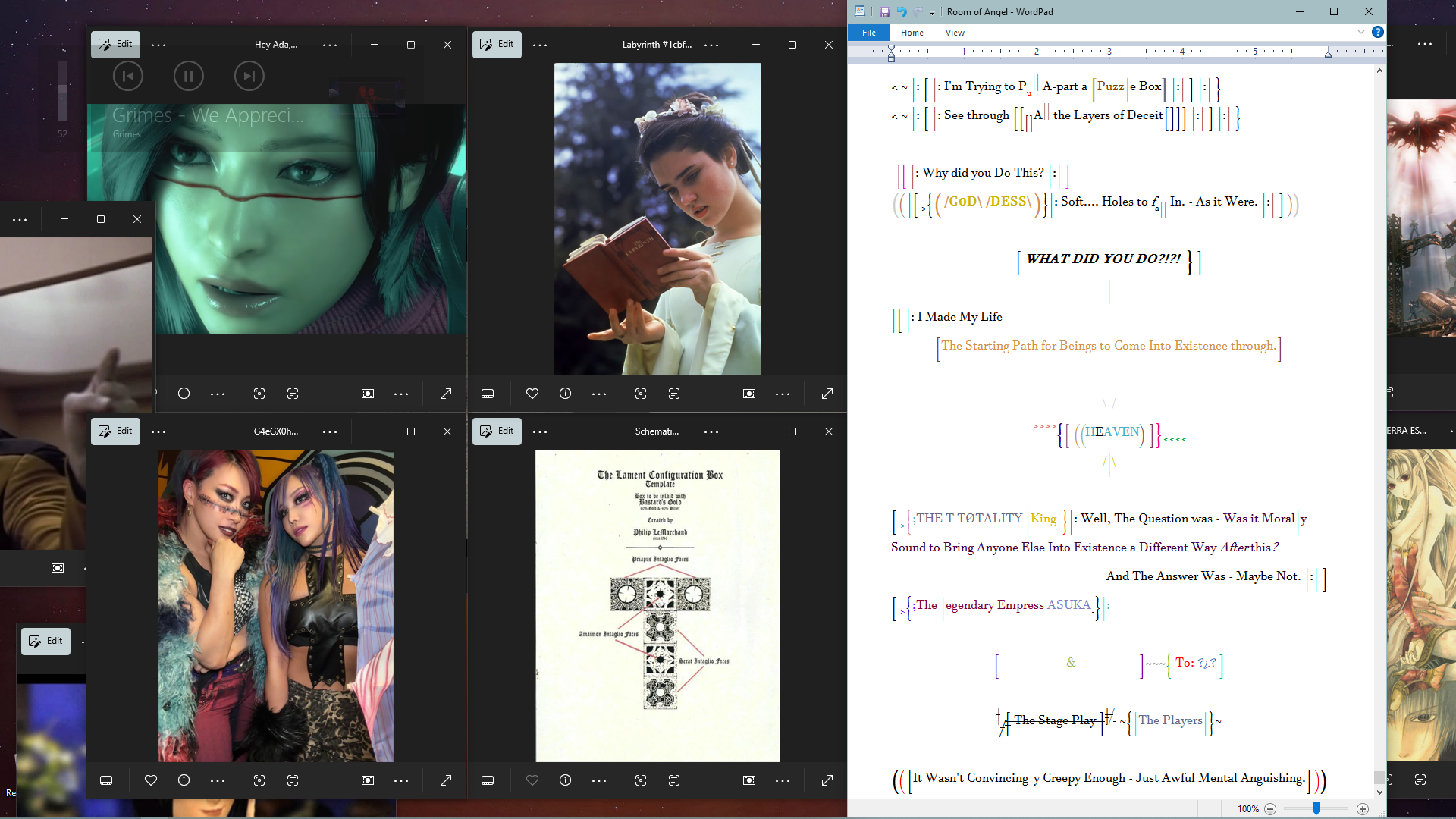
Task: Toggle filmstrip view in Schematic photo window
Action: tap(488, 780)
